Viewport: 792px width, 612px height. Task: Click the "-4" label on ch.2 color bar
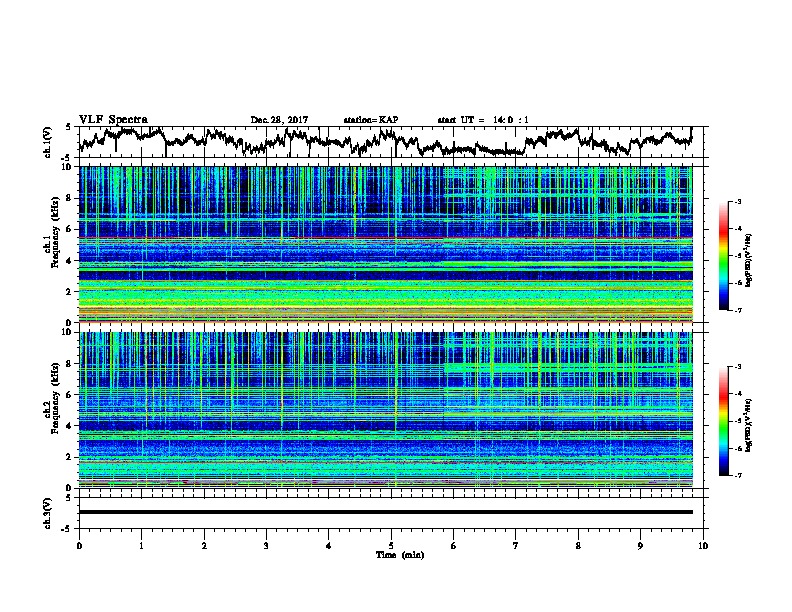pyautogui.click(x=737, y=394)
